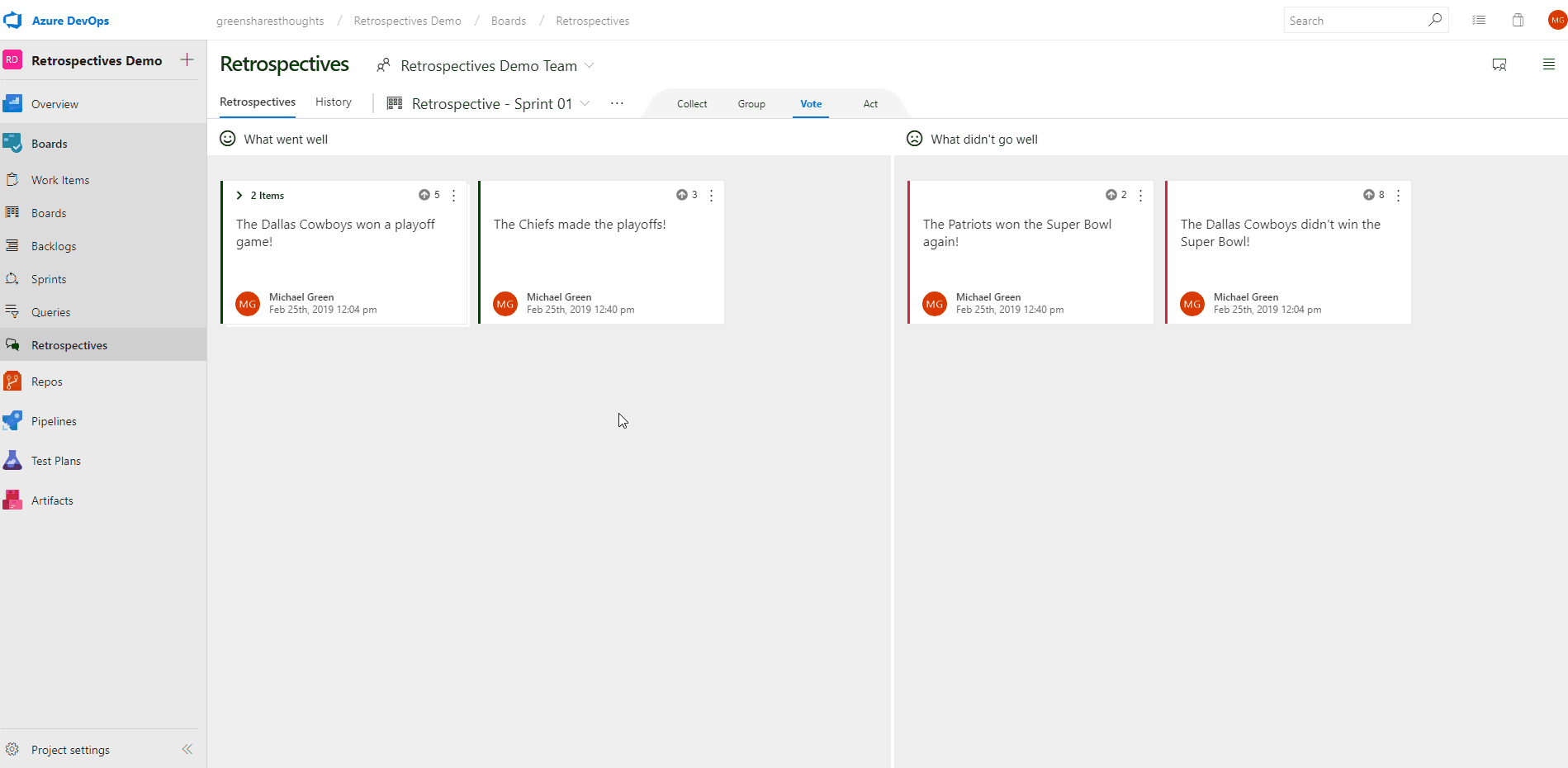Click inside the Search field
The height and width of the screenshot is (768, 1568).
click(1358, 20)
